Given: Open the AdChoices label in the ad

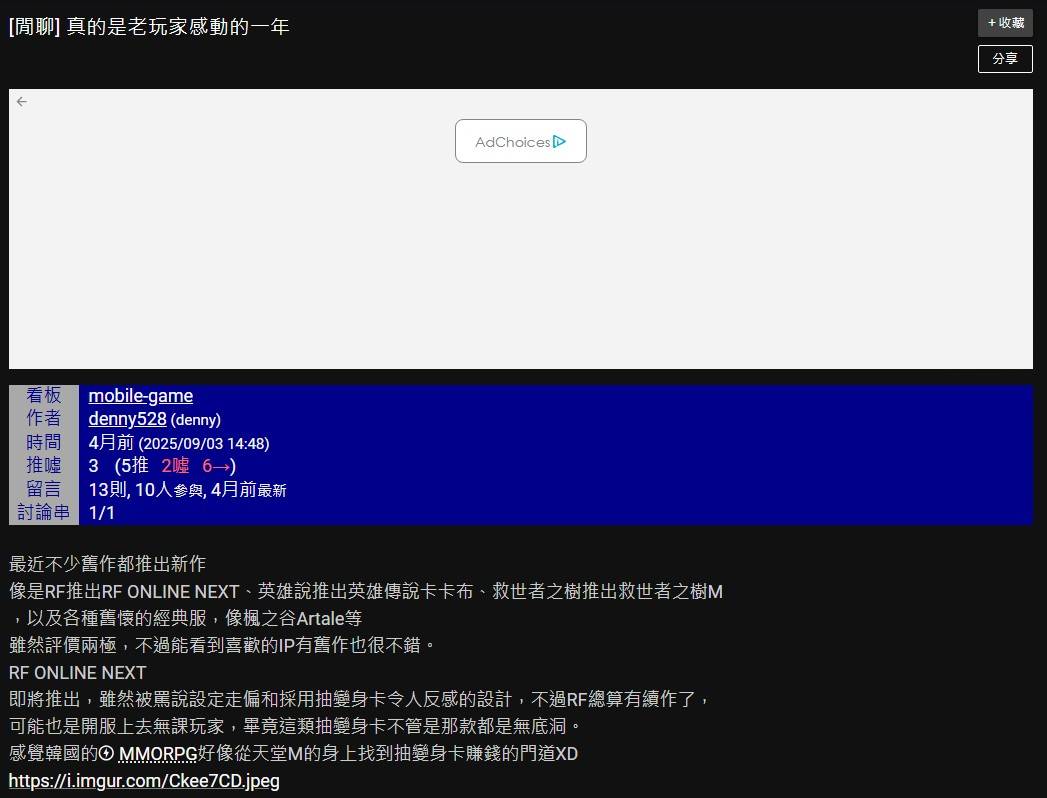Looking at the screenshot, I should pyautogui.click(x=512, y=142).
